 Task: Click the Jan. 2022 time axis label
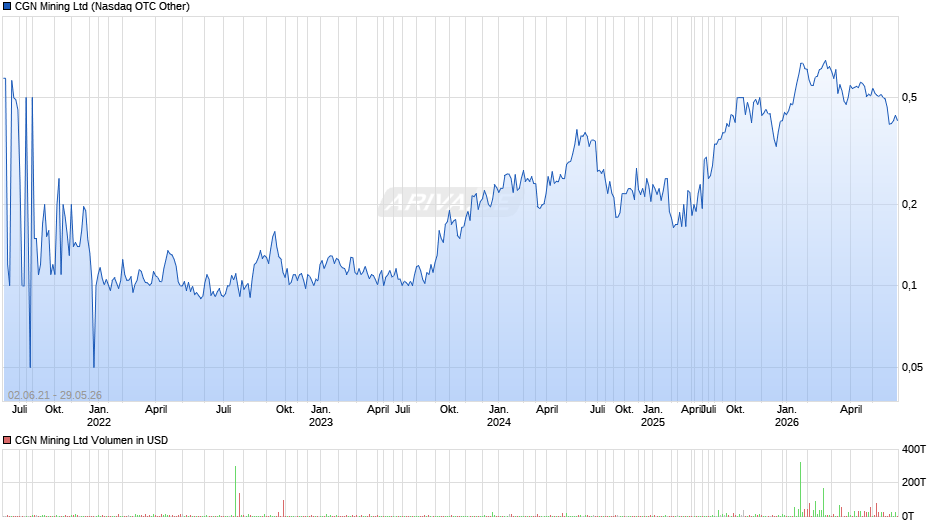[x=99, y=416]
